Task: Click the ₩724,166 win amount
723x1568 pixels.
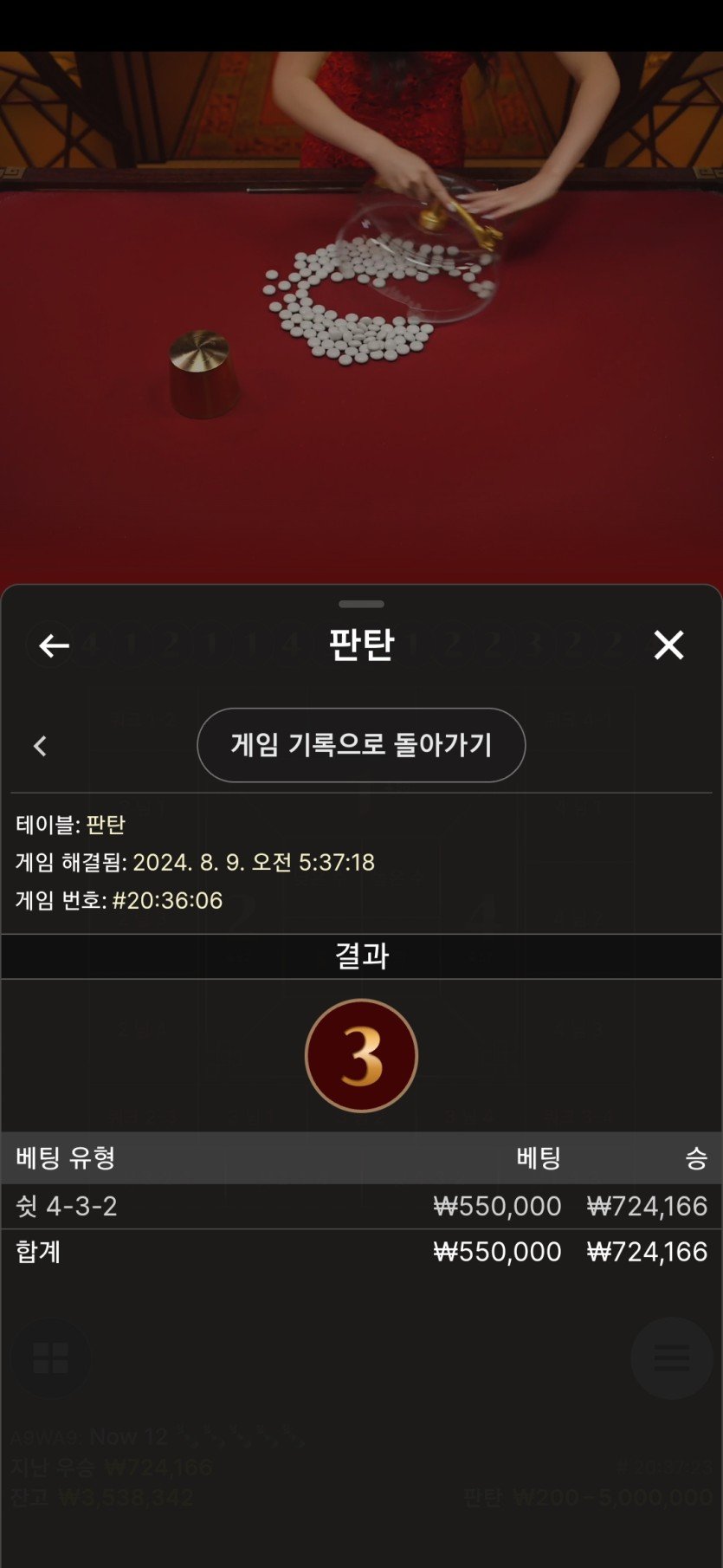Action: (647, 1206)
